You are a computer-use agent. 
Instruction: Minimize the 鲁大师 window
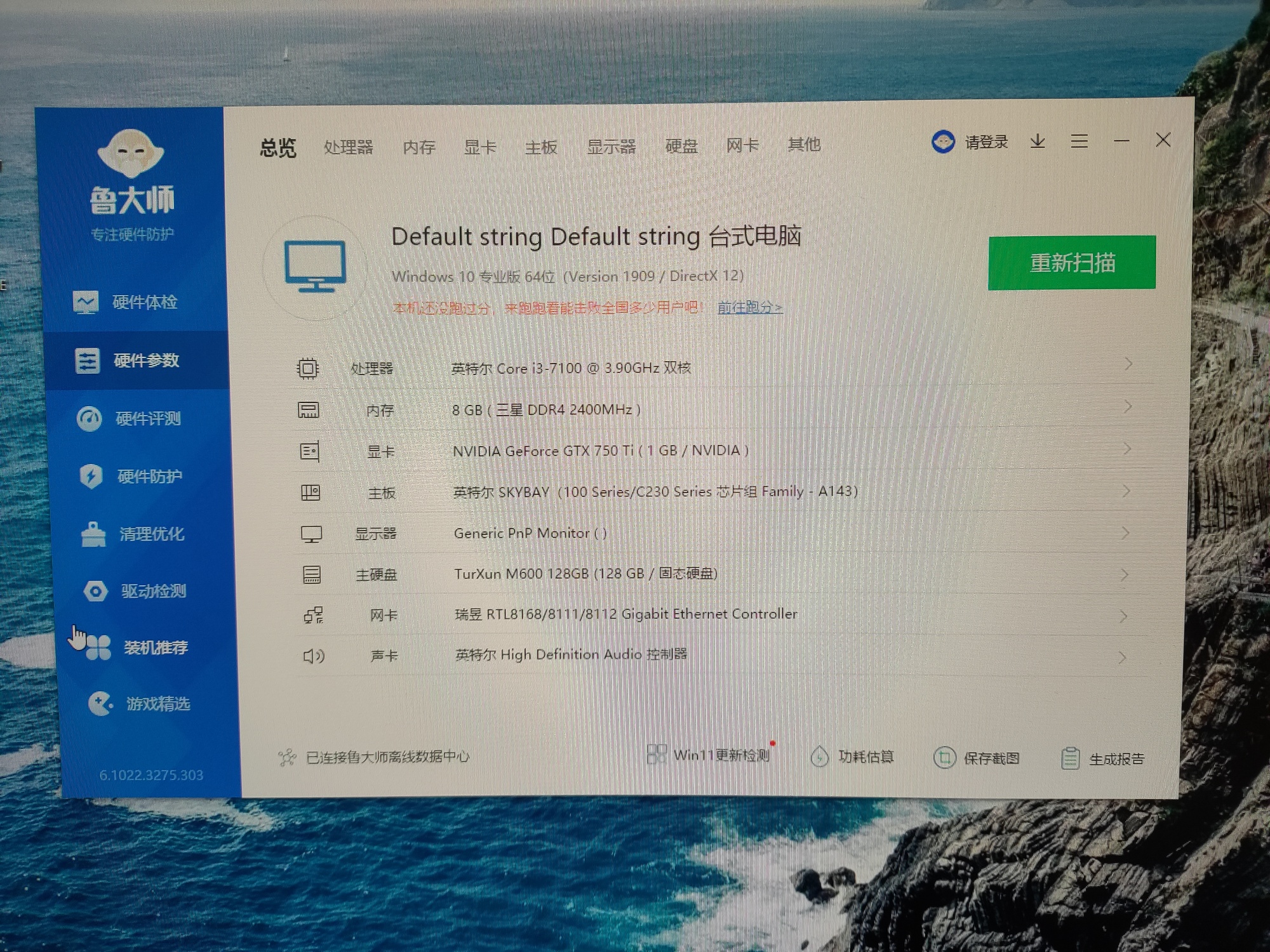(1121, 140)
